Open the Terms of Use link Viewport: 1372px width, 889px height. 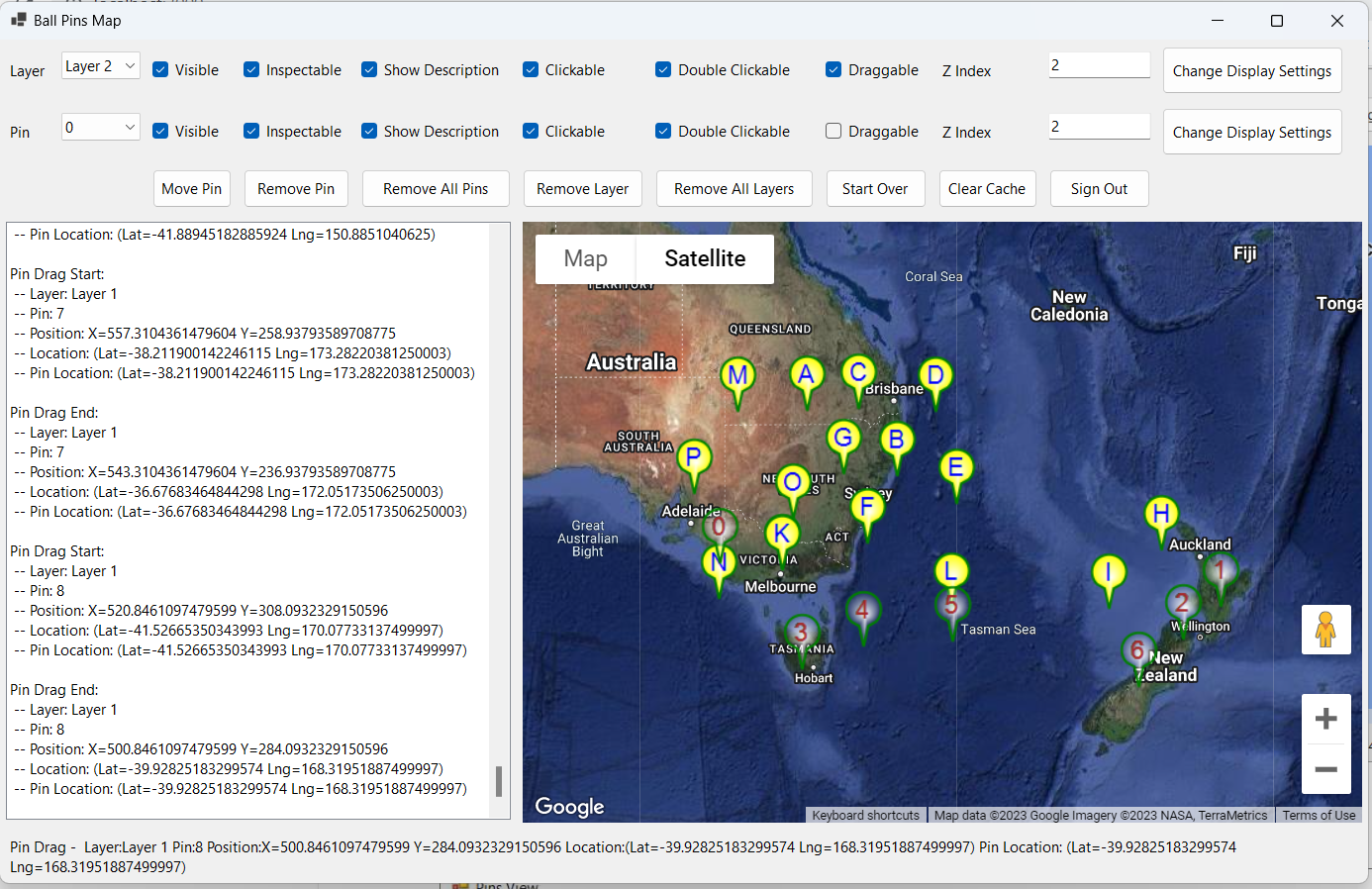(x=1319, y=816)
